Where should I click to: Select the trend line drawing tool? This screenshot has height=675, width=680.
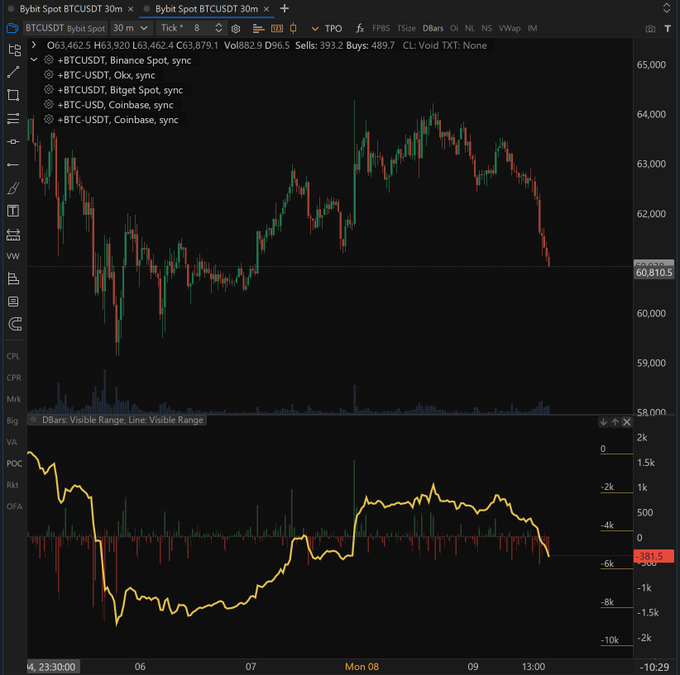13,72
